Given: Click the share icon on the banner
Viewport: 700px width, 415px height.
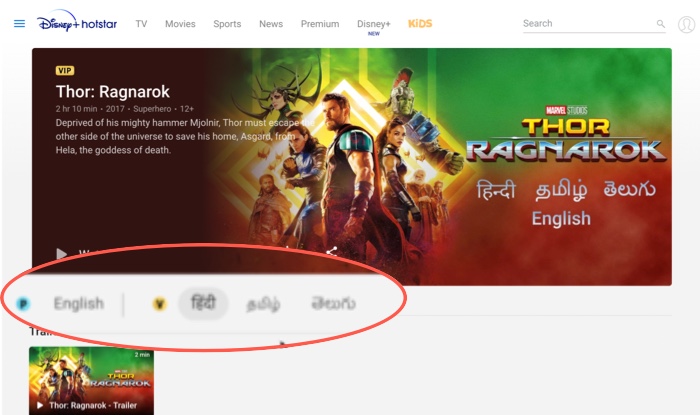Looking at the screenshot, I should tap(332, 252).
